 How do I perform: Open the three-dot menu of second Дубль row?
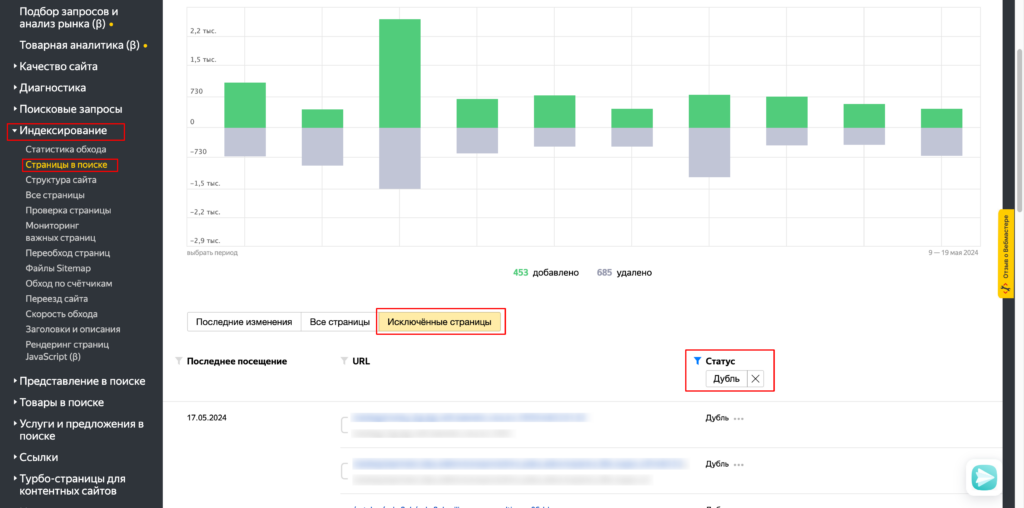point(739,464)
